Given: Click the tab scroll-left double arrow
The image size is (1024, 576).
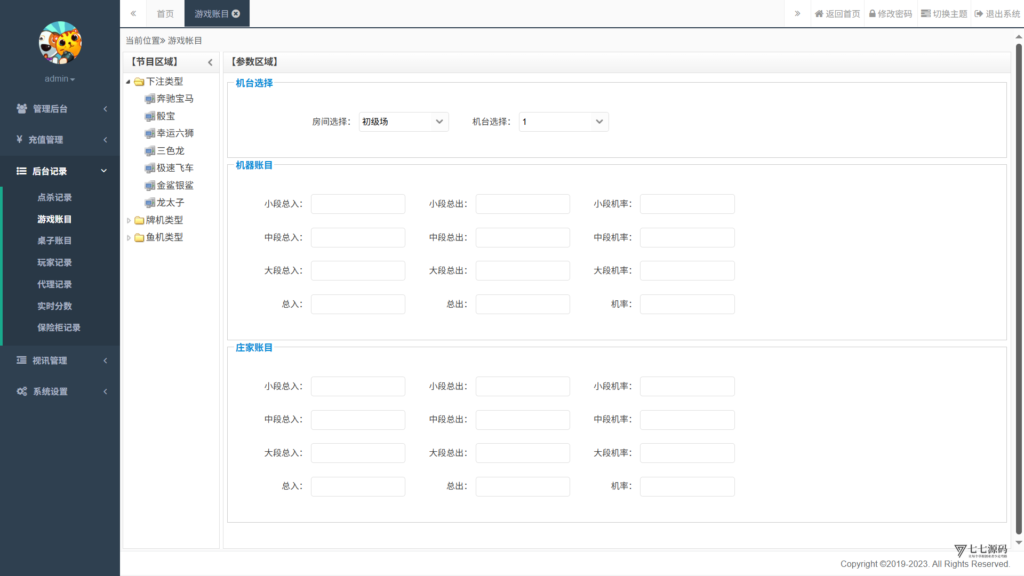Looking at the screenshot, I should coord(133,13).
